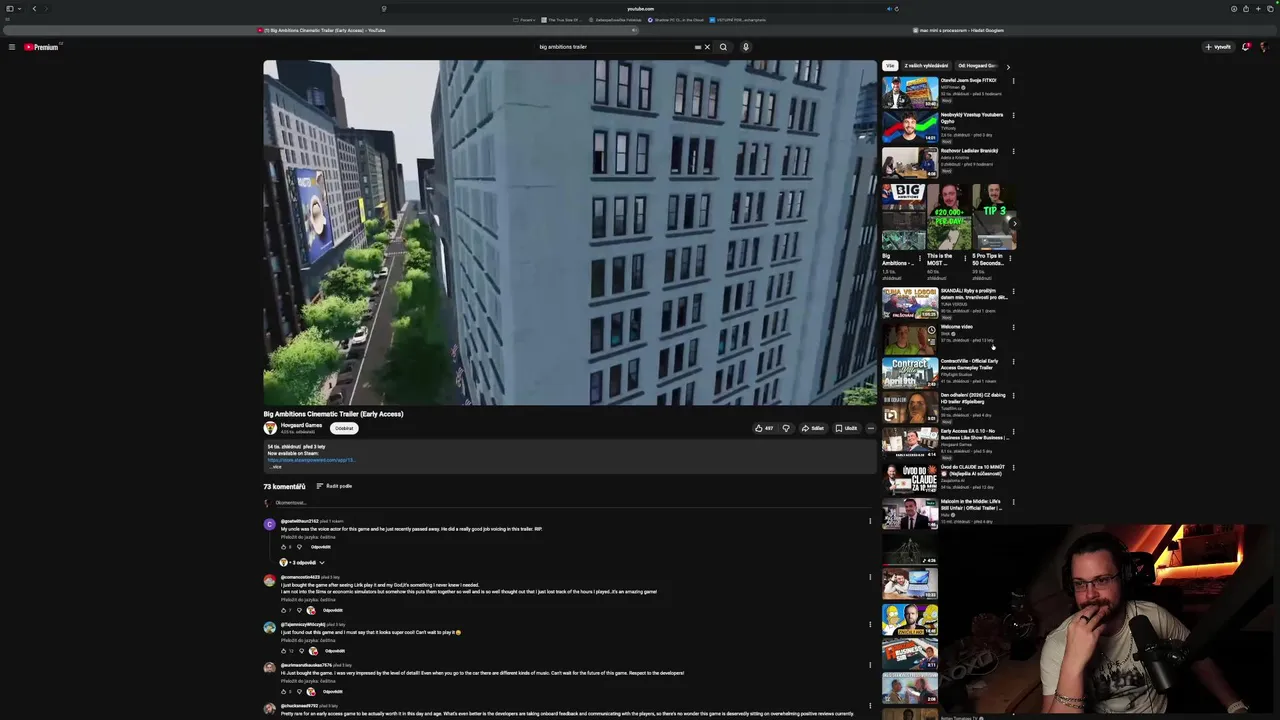Like the first comment about voice actor
The height and width of the screenshot is (720, 1280).
pos(284,547)
